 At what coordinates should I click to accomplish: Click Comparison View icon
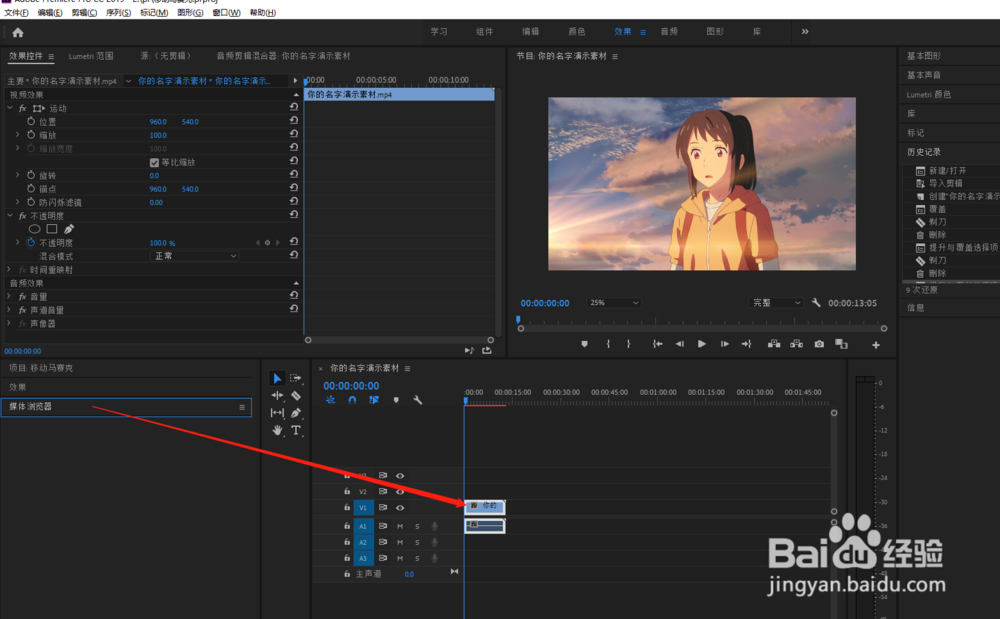[841, 344]
